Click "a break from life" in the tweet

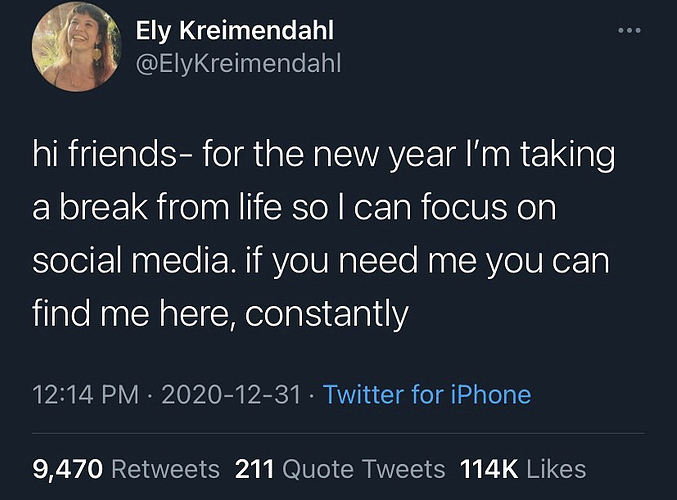coord(172,210)
